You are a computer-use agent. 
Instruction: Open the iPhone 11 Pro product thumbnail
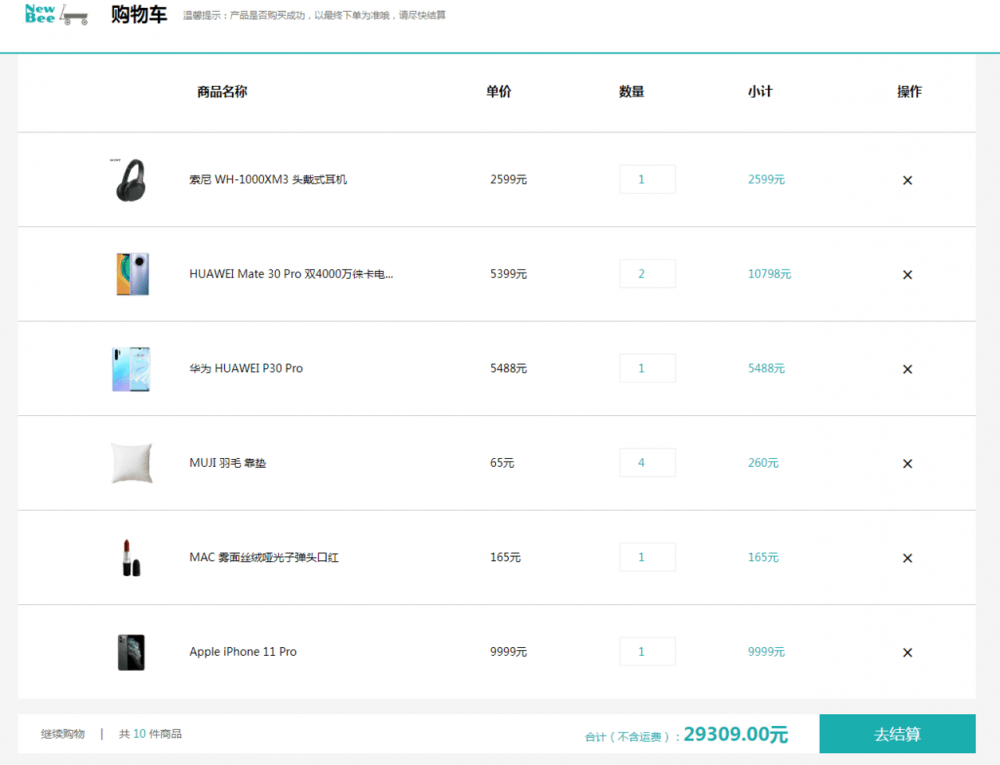point(131,651)
